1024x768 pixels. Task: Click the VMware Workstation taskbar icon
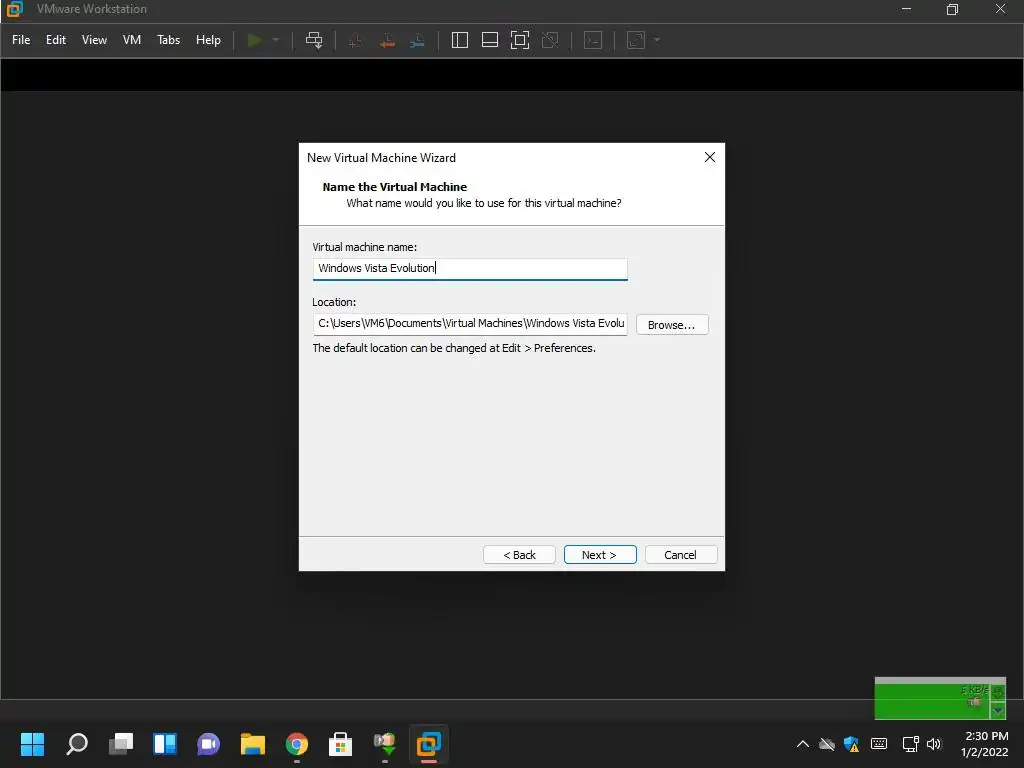[428, 744]
